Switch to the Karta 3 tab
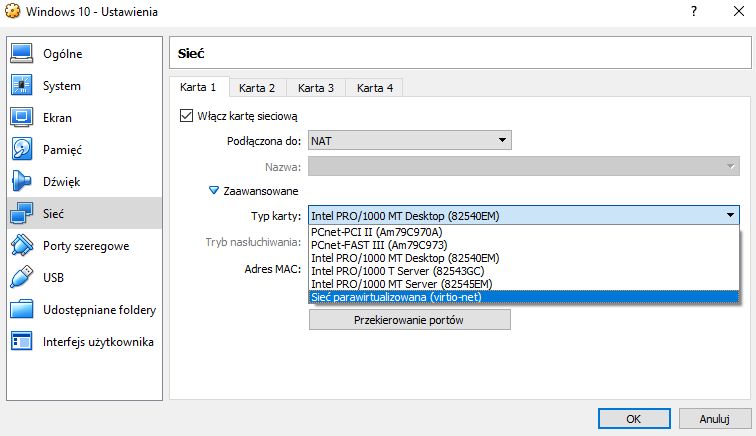 (x=316, y=88)
